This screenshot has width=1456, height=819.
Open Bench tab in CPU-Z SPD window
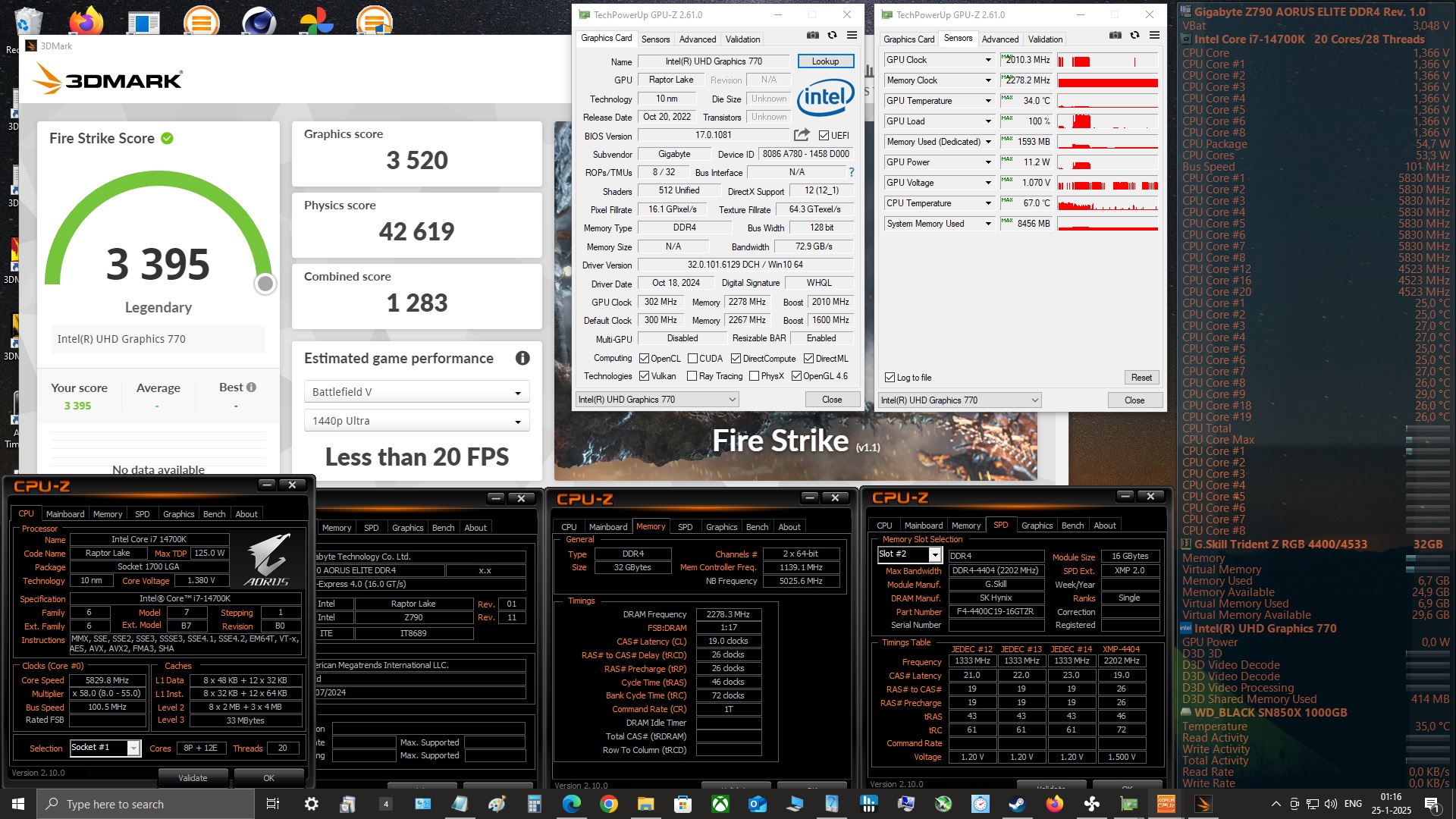(1072, 526)
